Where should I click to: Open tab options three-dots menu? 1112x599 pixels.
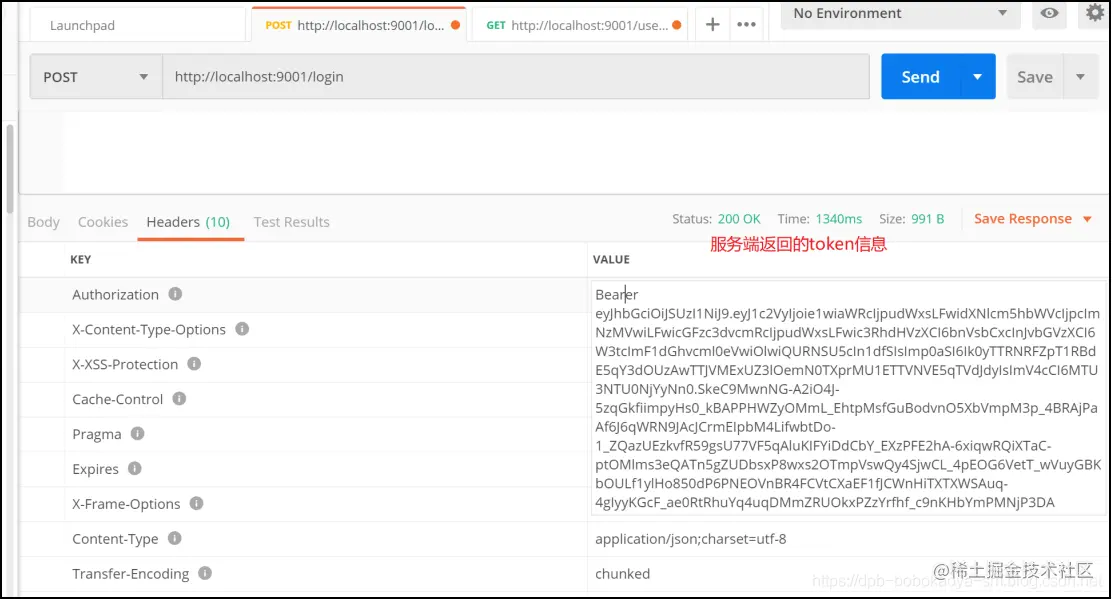tap(746, 25)
